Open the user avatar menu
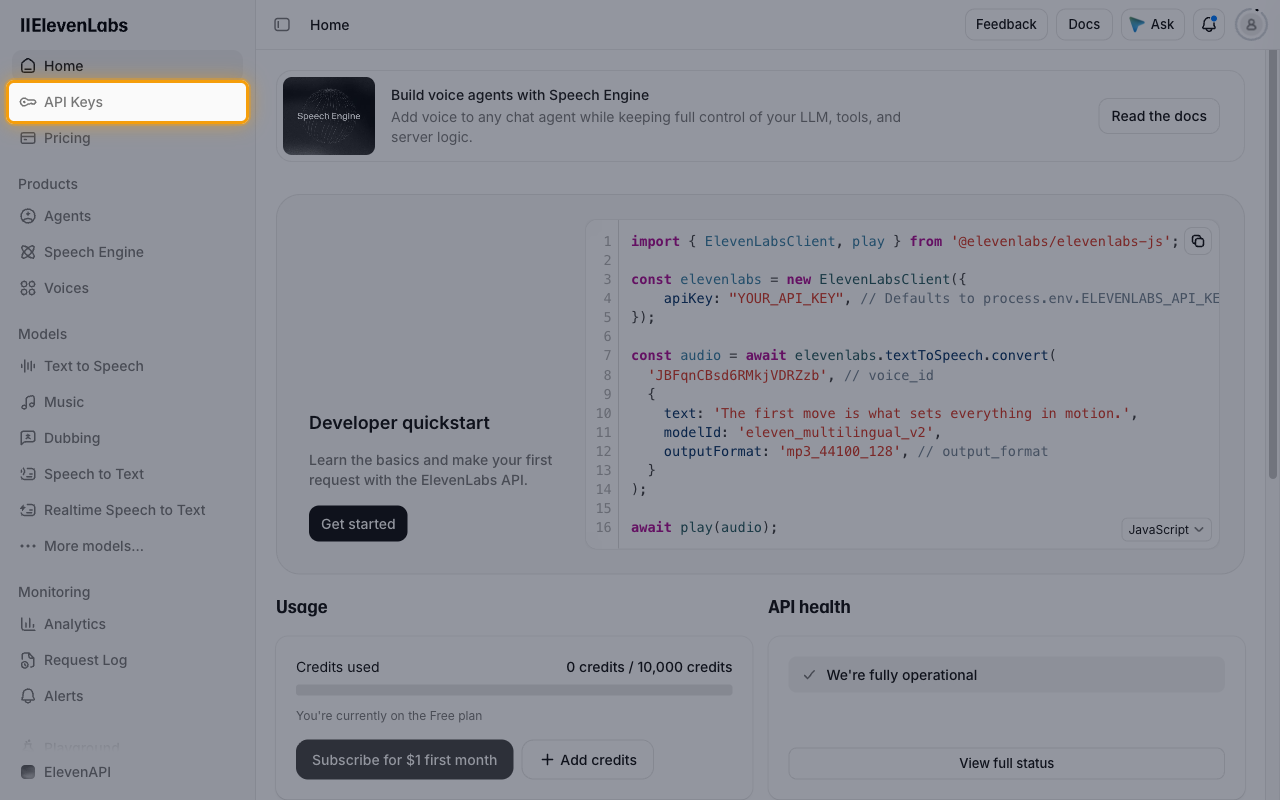The image size is (1280, 800). [x=1251, y=24]
